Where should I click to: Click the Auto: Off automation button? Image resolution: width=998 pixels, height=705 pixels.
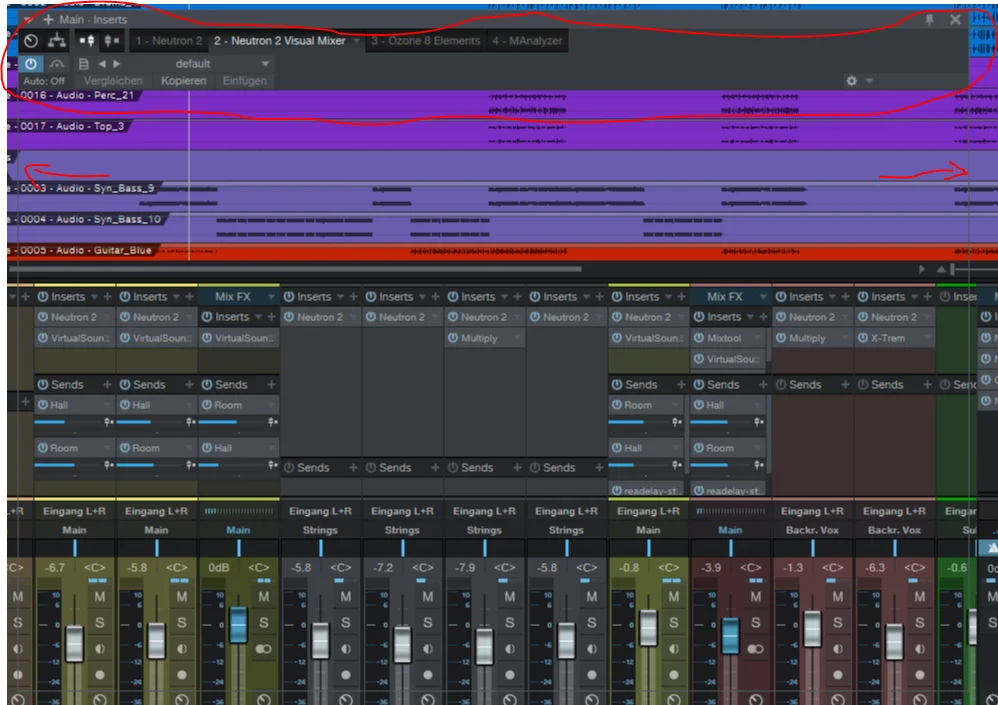(44, 81)
